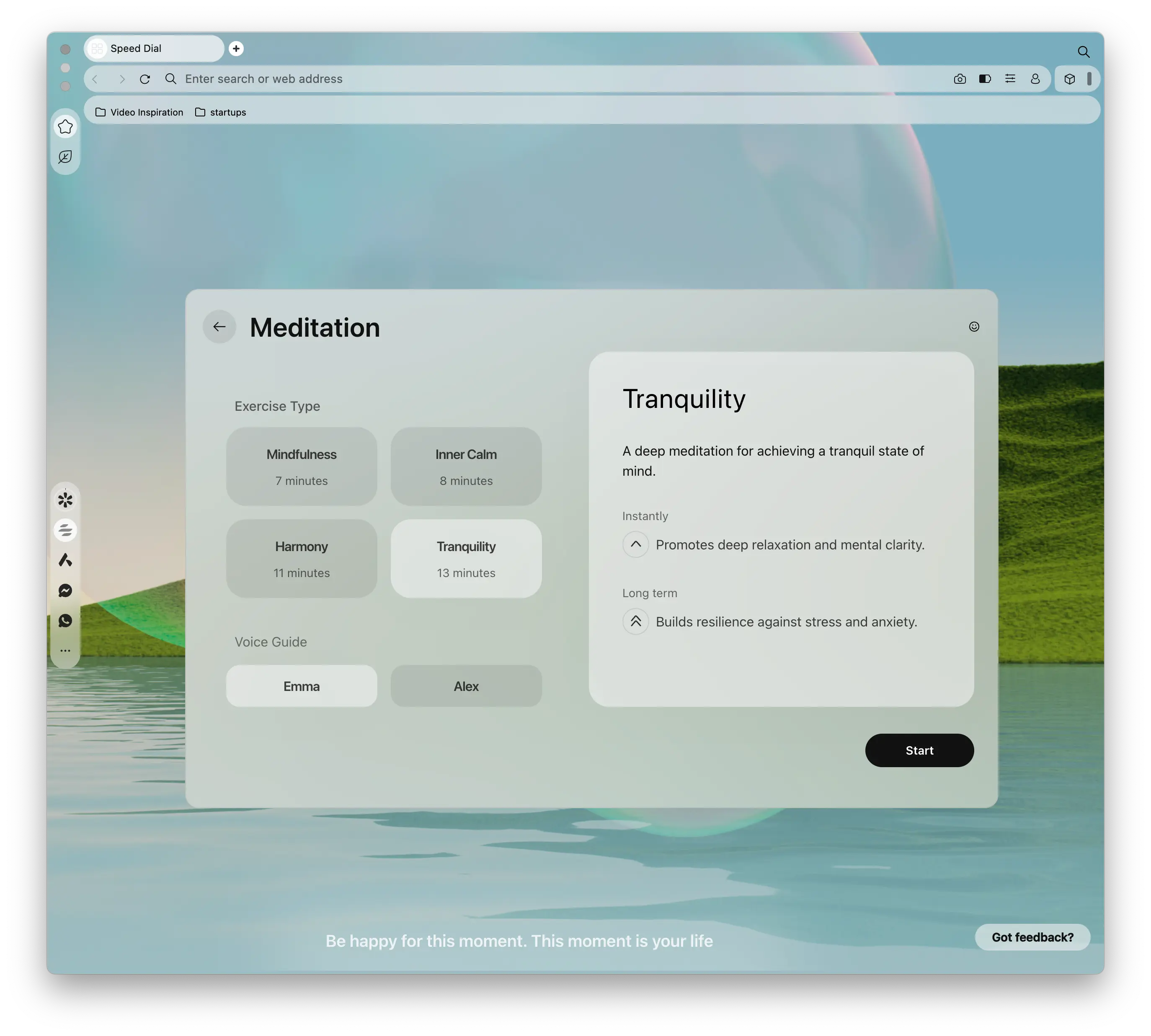1151x1036 pixels.
Task: Choose Emma as voice guide
Action: (x=302, y=686)
